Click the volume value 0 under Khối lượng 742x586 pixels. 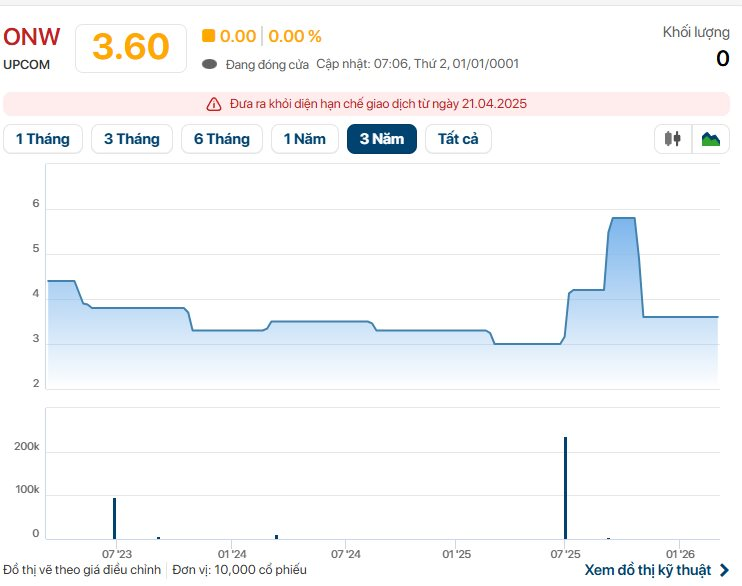[x=723, y=59]
